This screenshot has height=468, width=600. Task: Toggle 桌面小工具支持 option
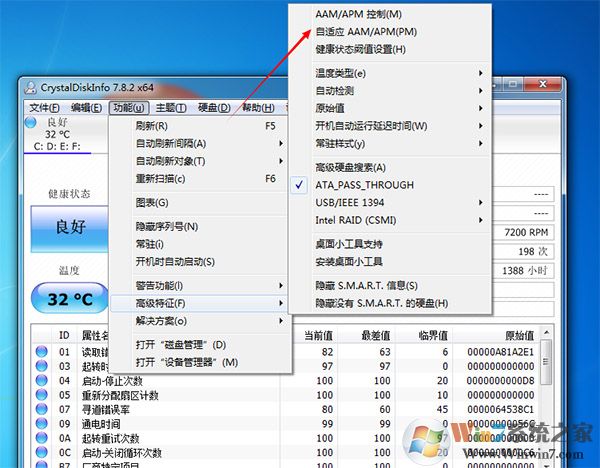click(x=390, y=244)
